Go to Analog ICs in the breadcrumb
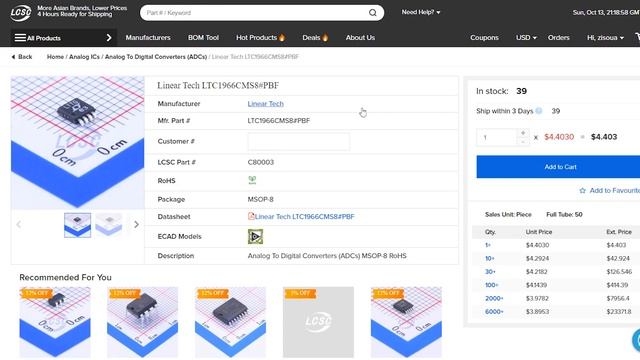The width and height of the screenshot is (640, 360). tap(84, 57)
